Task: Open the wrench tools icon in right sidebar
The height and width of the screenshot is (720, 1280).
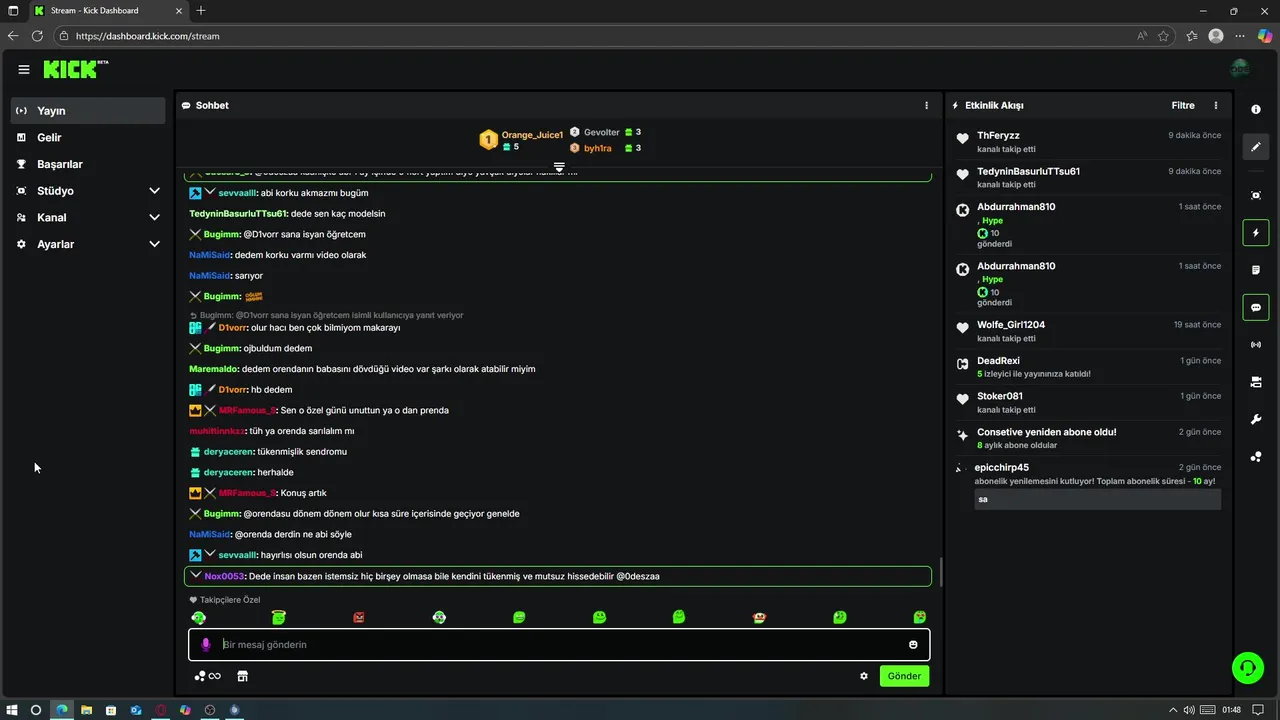Action: (1256, 419)
